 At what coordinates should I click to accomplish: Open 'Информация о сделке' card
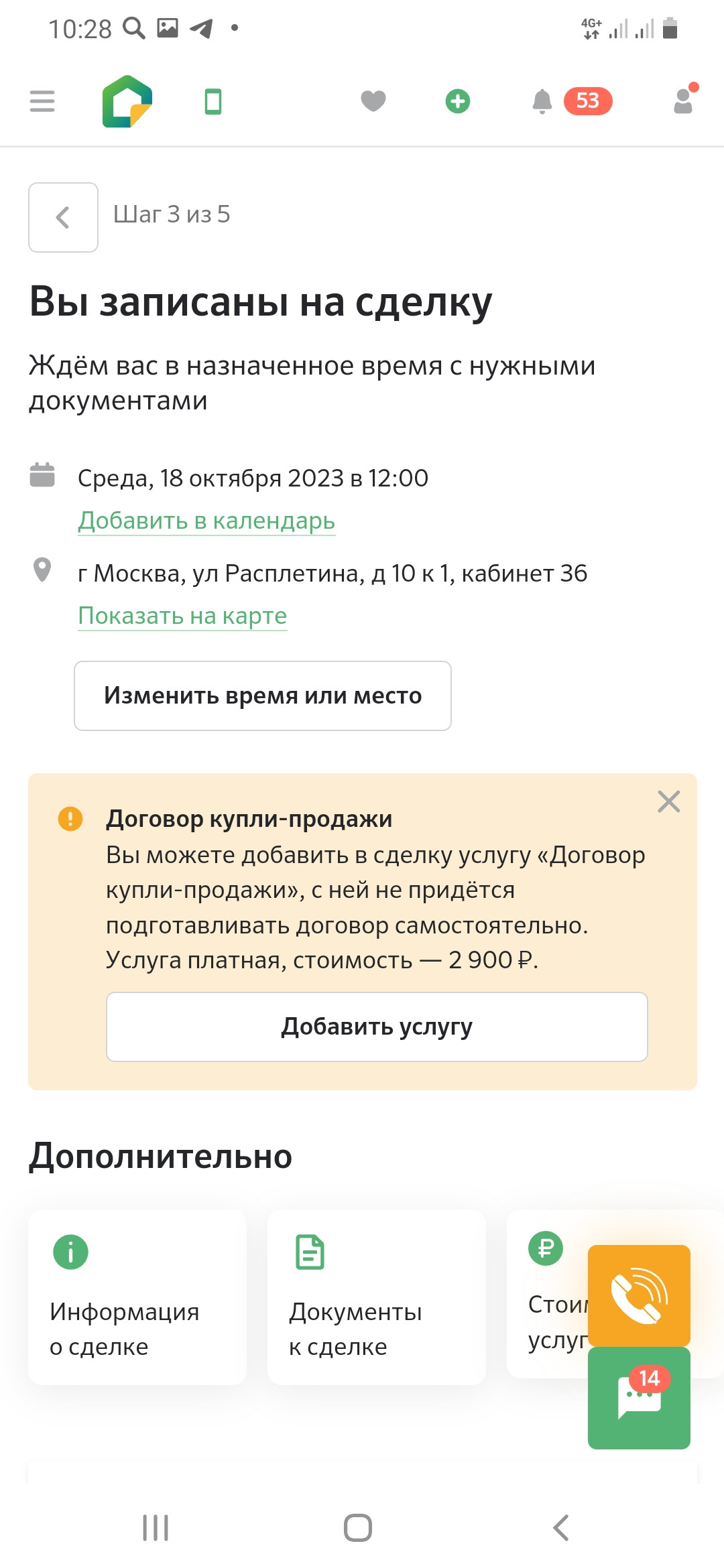137,1297
